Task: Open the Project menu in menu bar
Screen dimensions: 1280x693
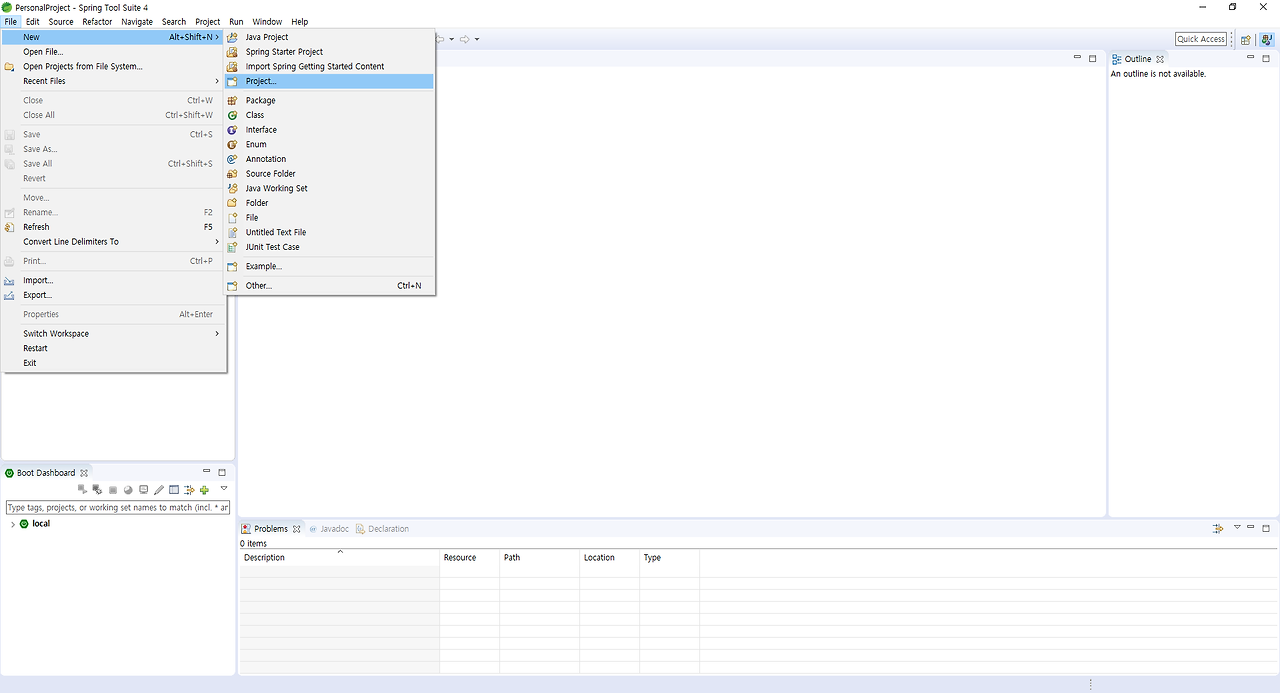Action: [208, 22]
